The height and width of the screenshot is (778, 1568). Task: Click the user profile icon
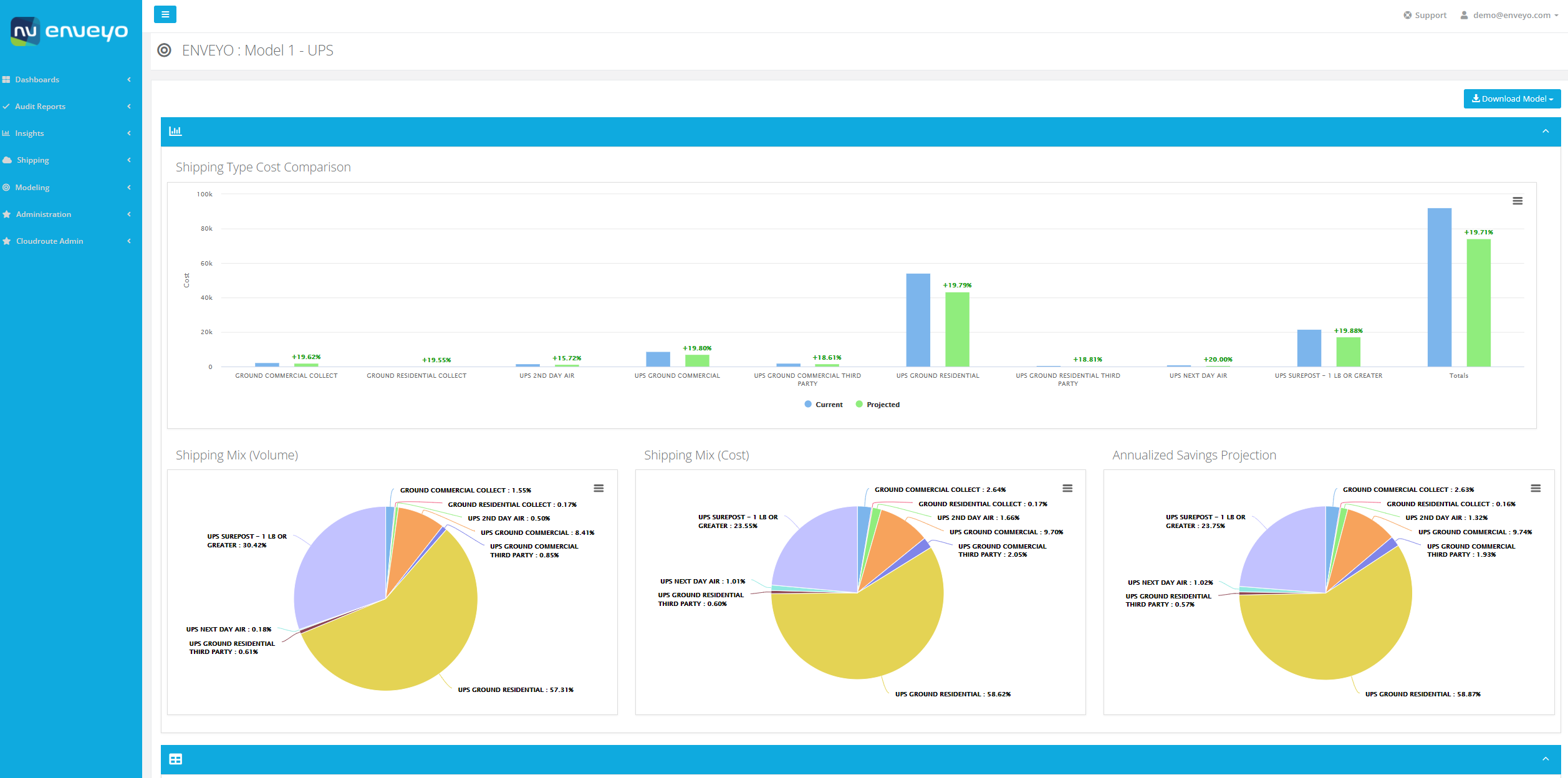pos(1464,15)
